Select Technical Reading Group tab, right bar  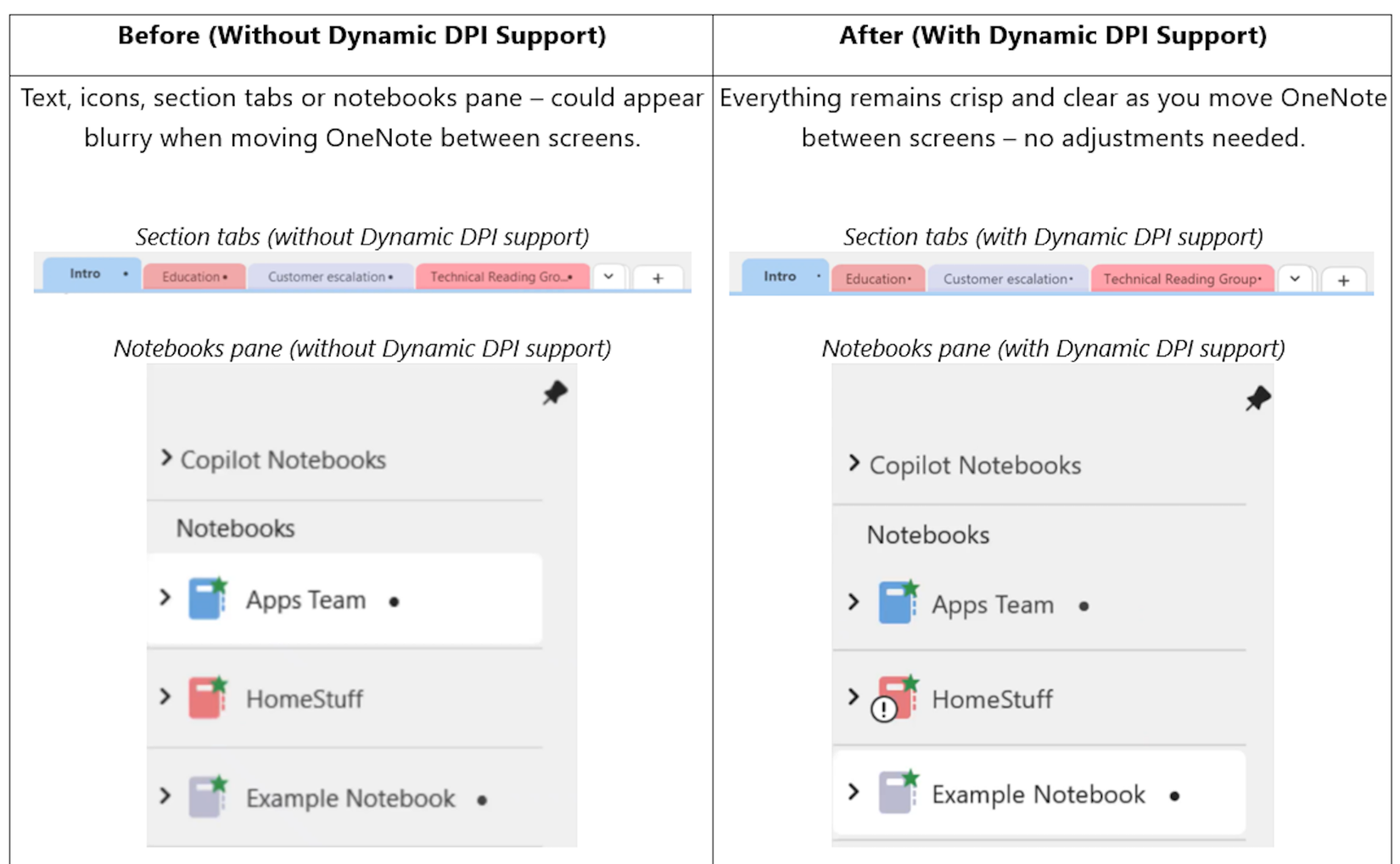[x=1181, y=279]
